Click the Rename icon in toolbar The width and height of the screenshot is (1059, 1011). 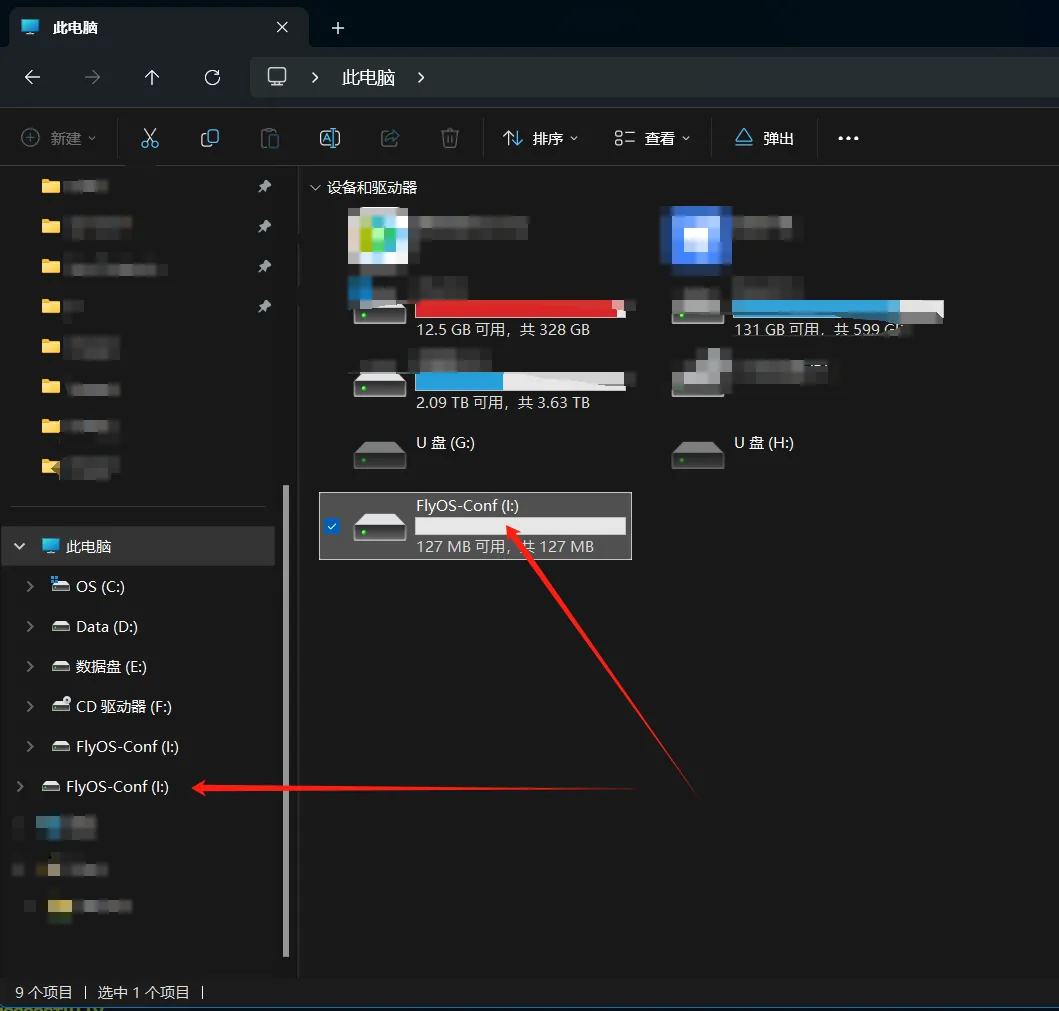330,138
